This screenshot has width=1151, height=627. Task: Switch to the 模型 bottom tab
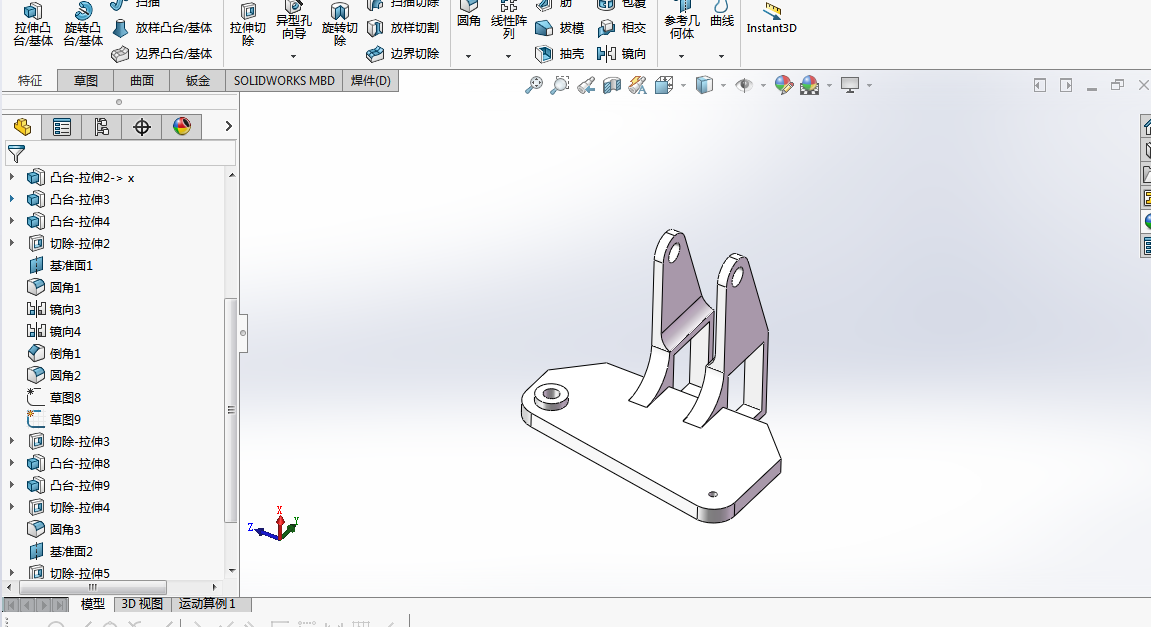pos(92,604)
